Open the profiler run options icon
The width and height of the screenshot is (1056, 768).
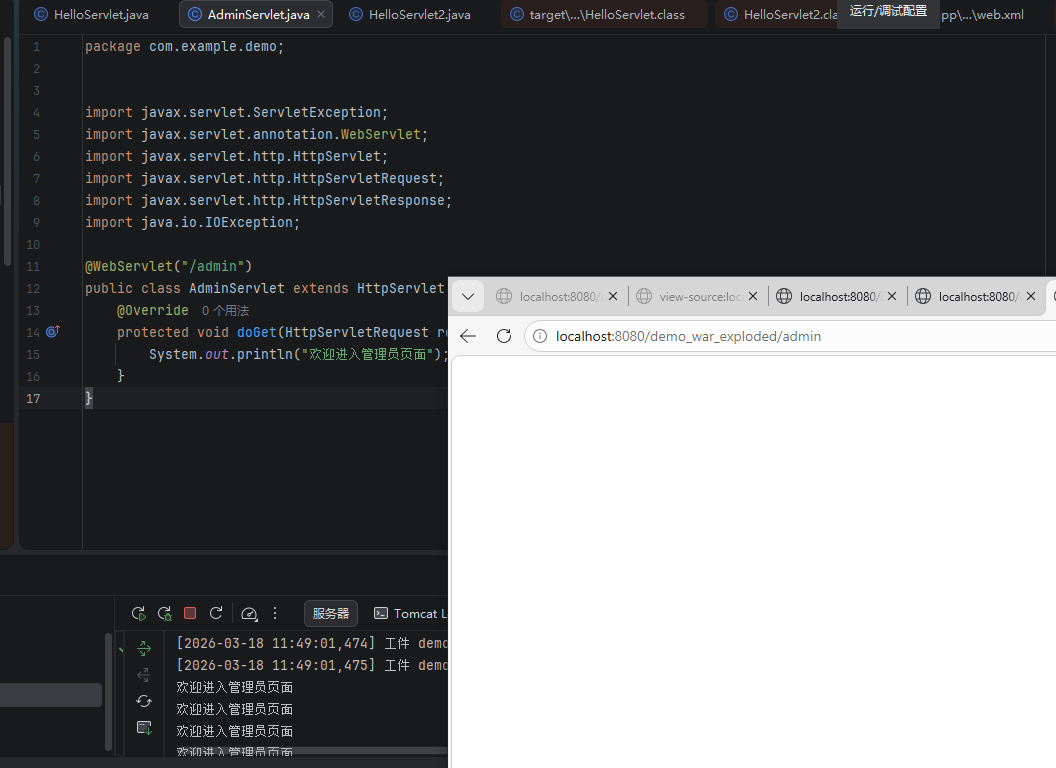click(249, 613)
